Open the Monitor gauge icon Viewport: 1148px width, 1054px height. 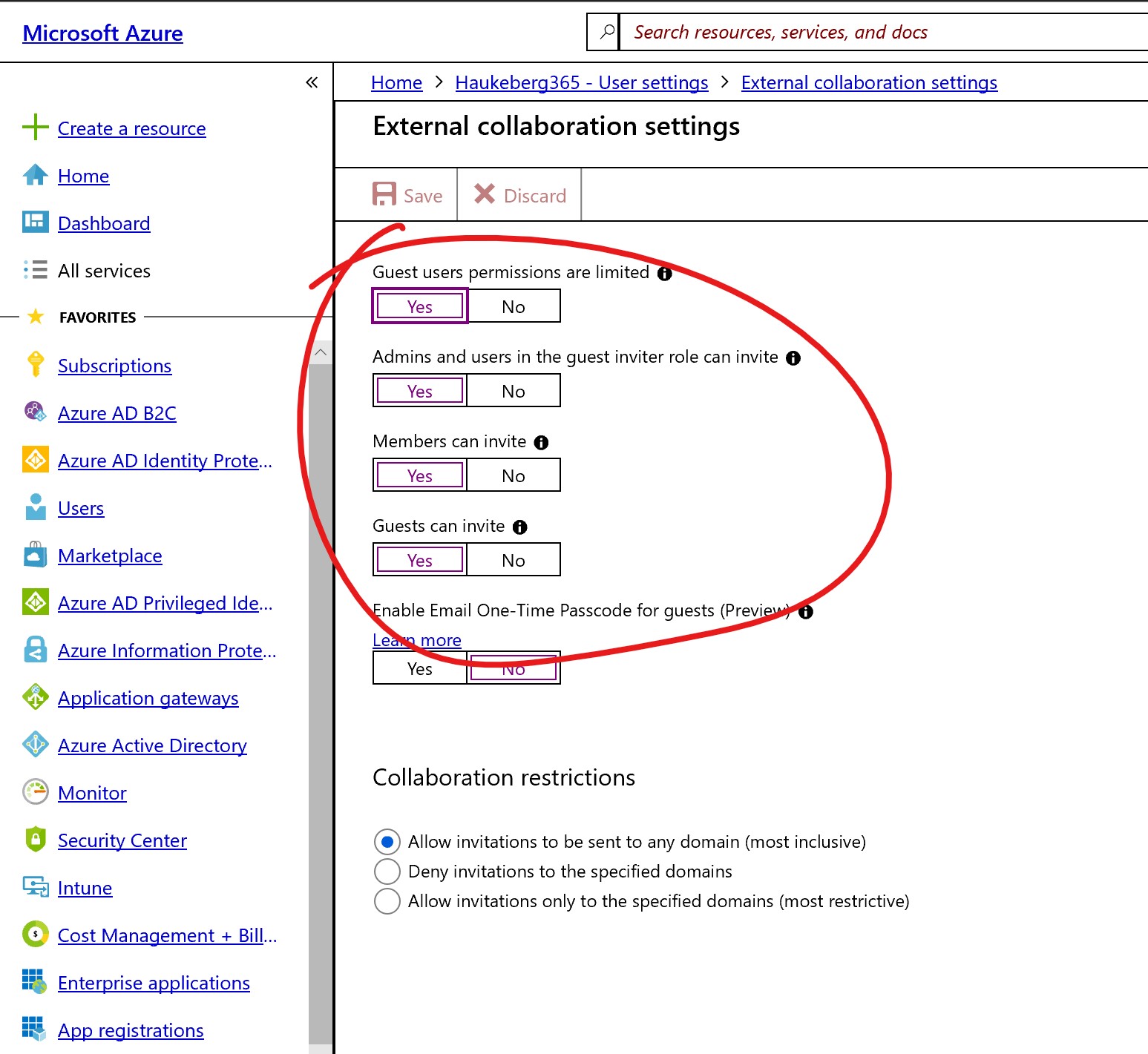click(x=35, y=791)
